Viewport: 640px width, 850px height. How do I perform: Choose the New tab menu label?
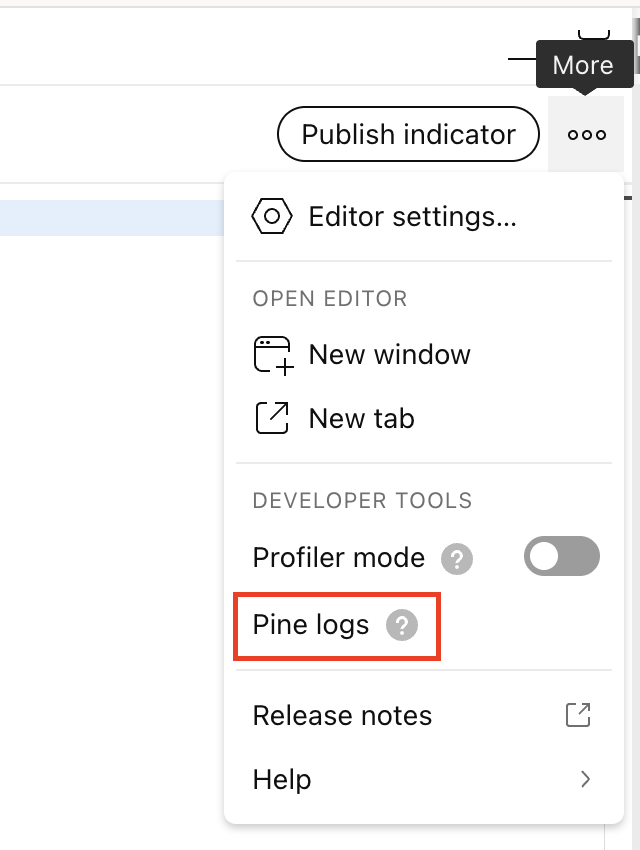[x=361, y=418]
